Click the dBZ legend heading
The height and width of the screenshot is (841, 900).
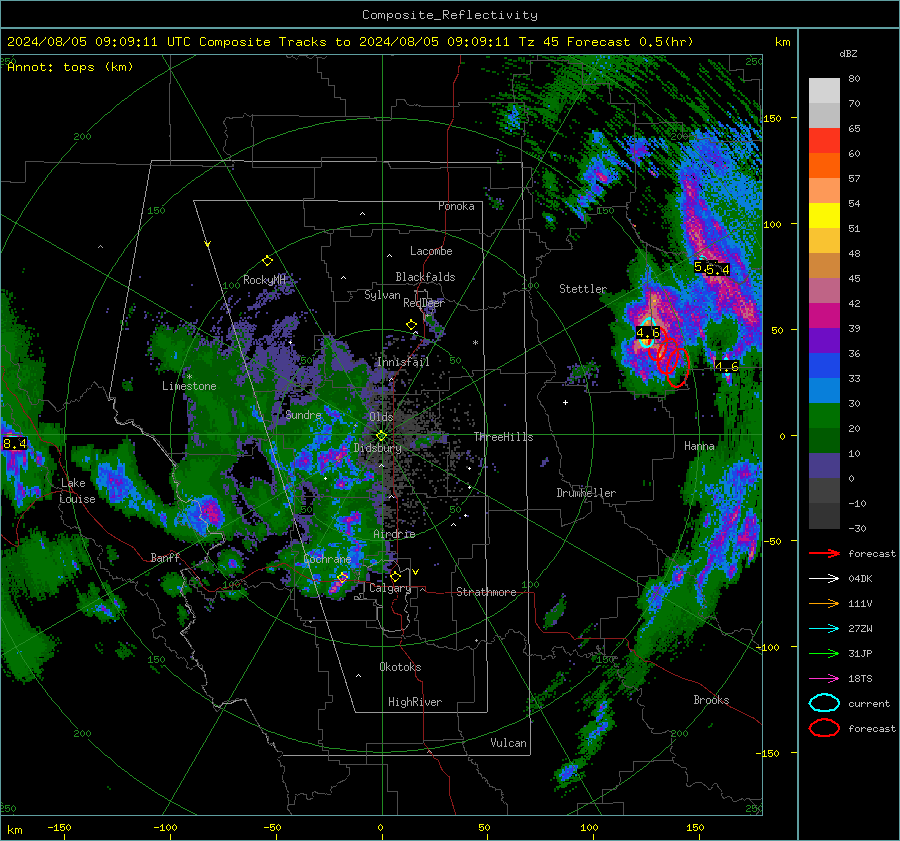pyautogui.click(x=848, y=53)
